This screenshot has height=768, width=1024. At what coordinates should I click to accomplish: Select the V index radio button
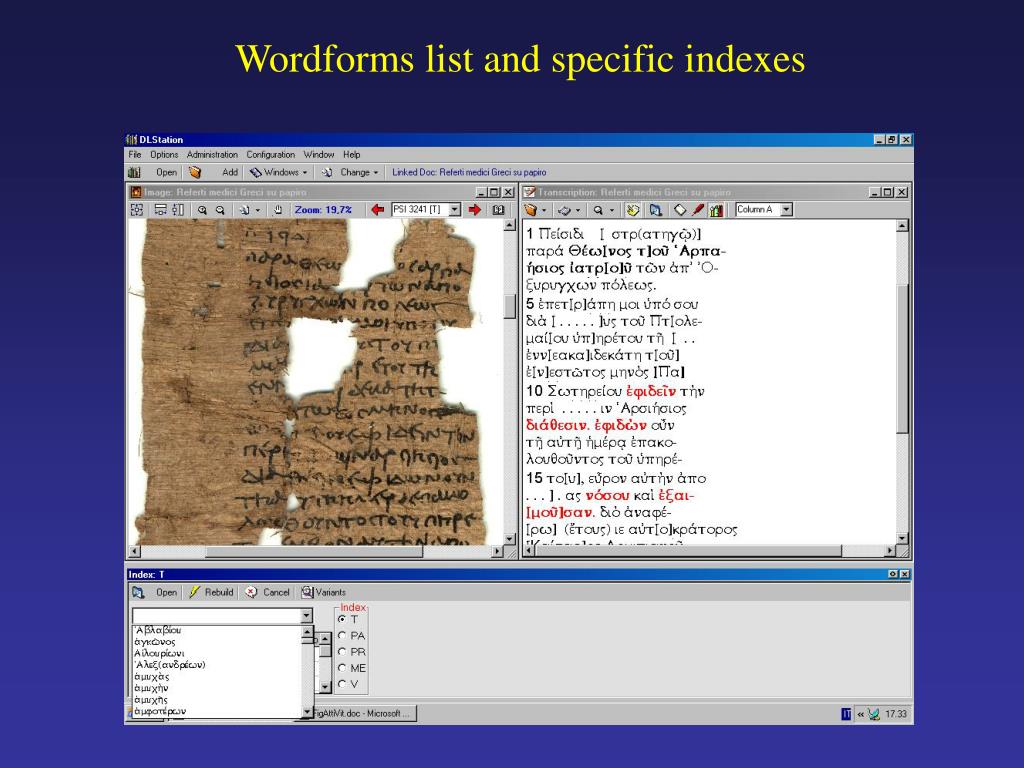point(342,684)
